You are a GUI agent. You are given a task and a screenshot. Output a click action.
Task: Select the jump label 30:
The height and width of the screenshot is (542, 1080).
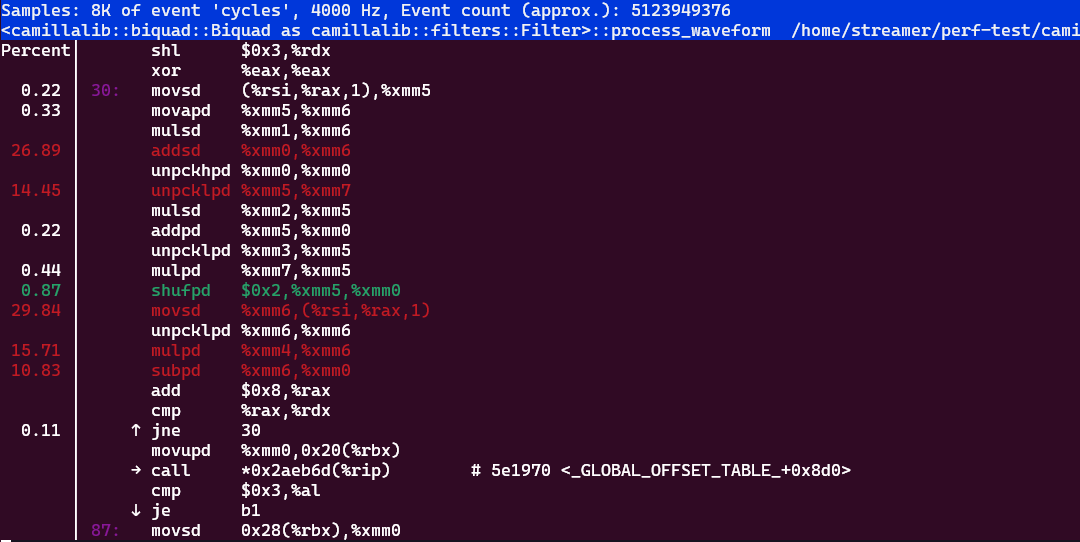[105, 90]
